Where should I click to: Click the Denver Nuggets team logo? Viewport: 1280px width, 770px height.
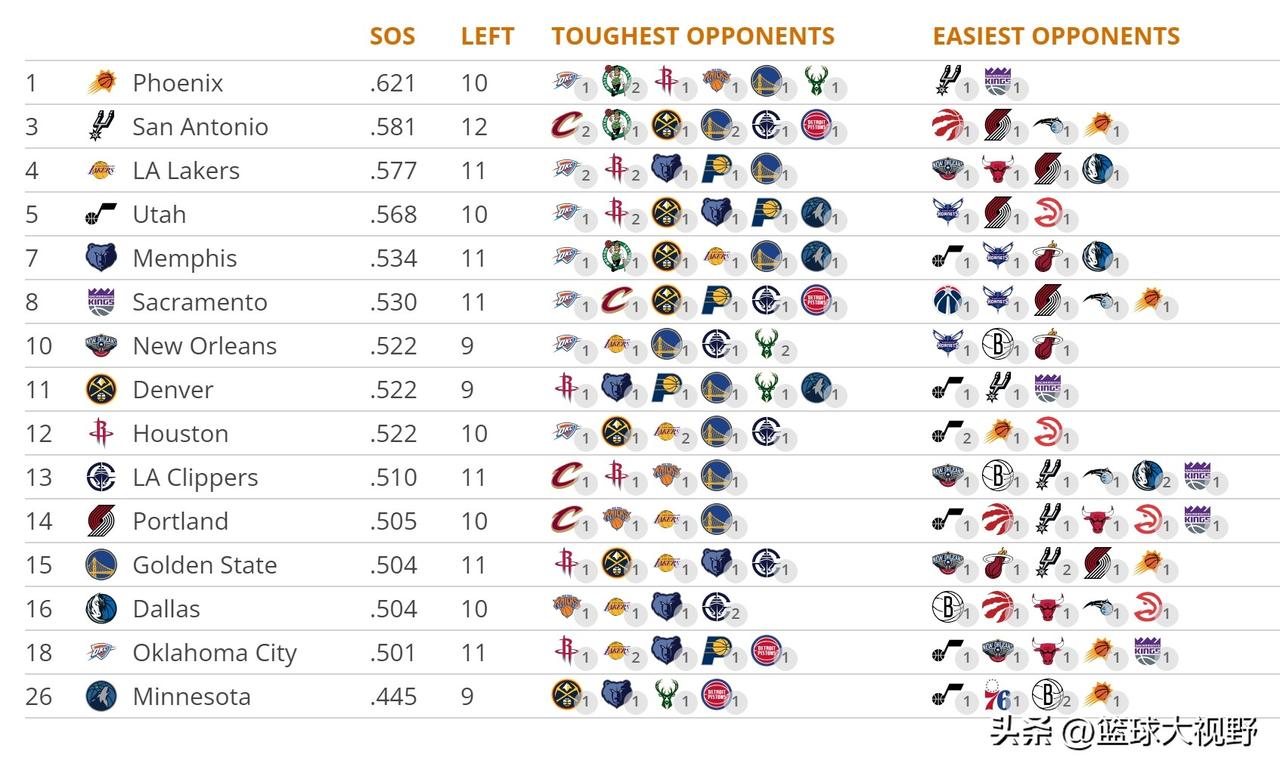101,389
